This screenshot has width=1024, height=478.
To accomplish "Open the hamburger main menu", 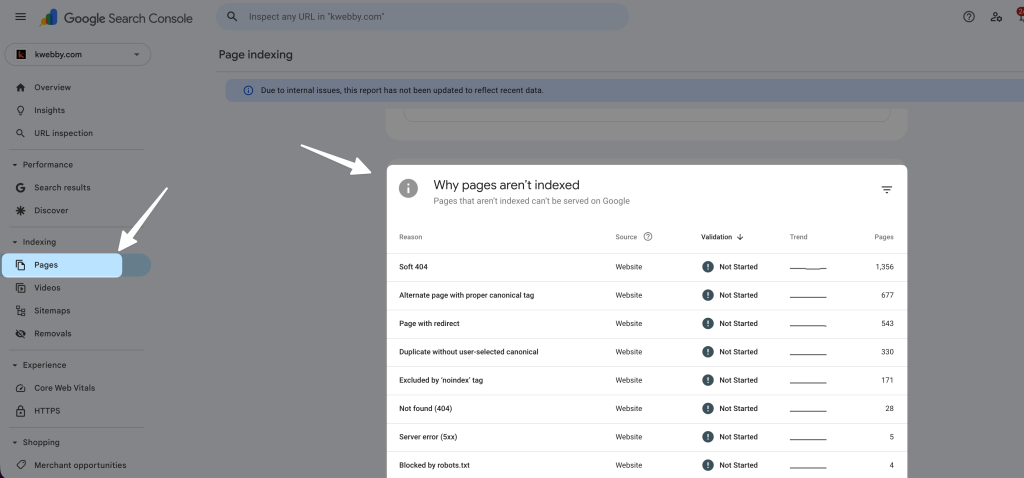I will point(21,17).
